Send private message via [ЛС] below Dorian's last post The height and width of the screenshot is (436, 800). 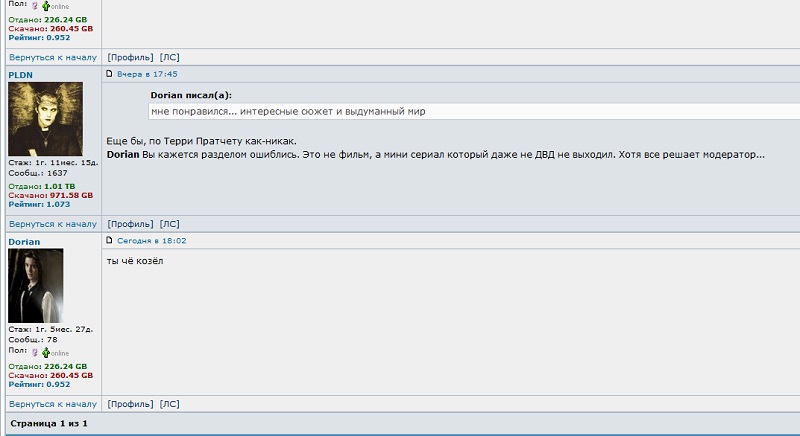170,404
